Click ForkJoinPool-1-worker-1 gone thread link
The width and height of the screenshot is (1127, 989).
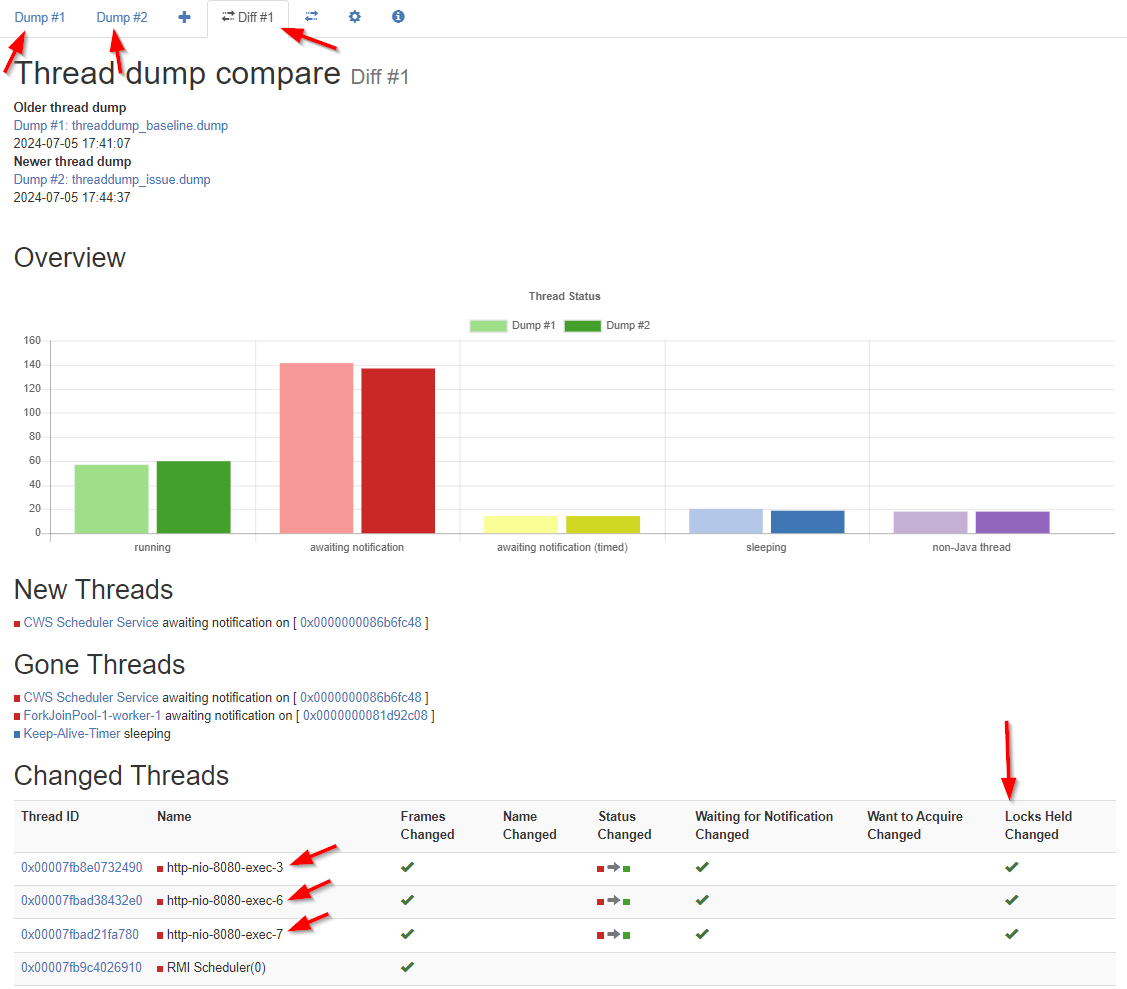click(92, 716)
